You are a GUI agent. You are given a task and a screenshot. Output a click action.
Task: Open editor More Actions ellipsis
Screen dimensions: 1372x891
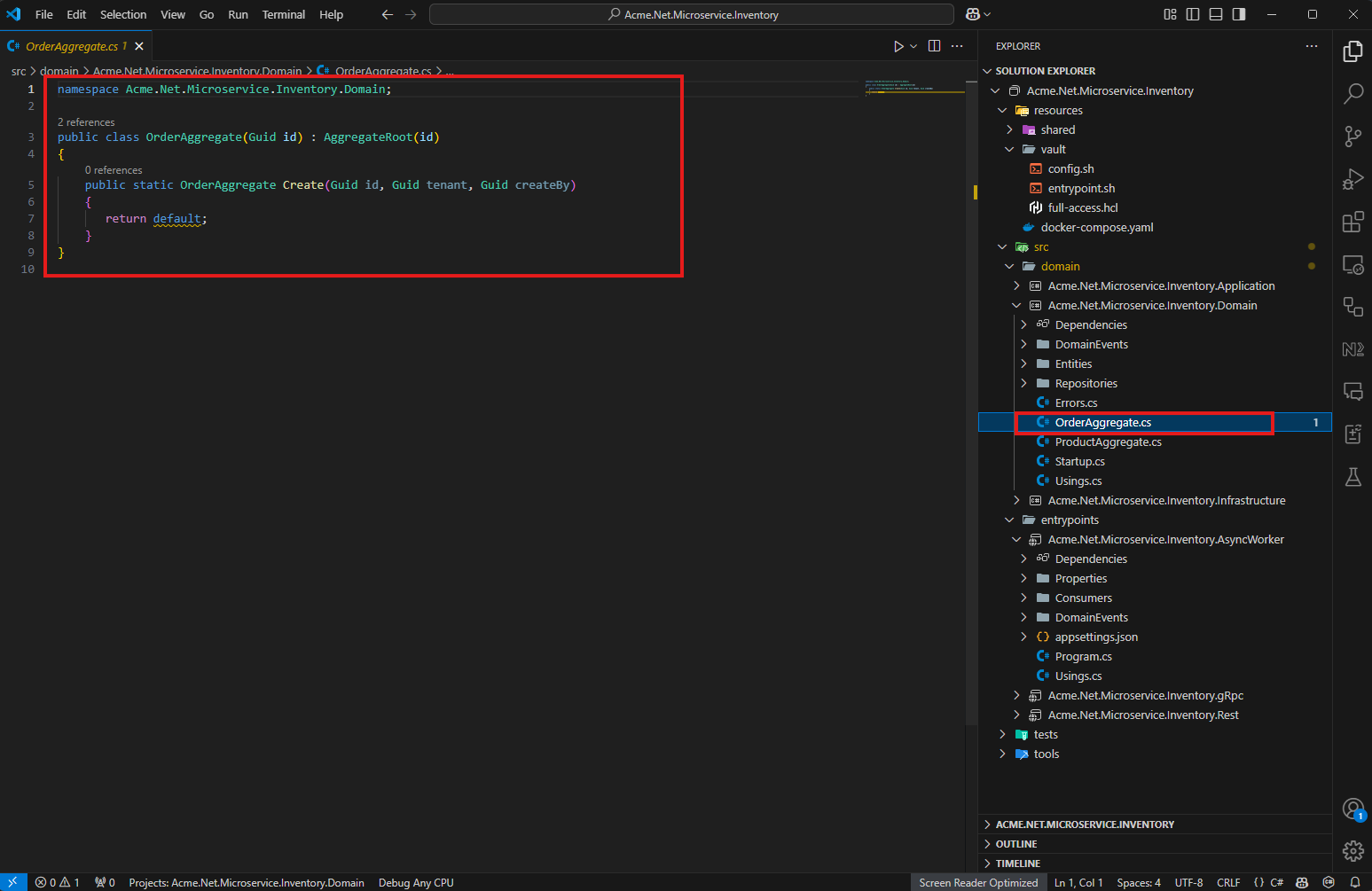tap(957, 46)
